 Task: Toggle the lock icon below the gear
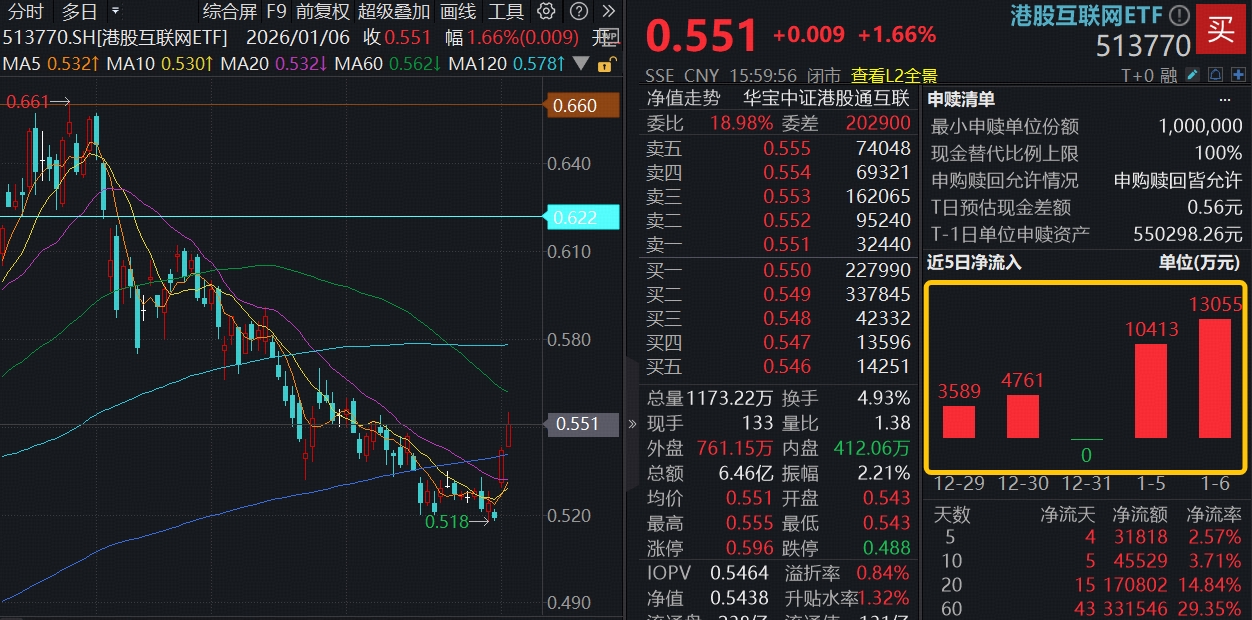pos(605,64)
